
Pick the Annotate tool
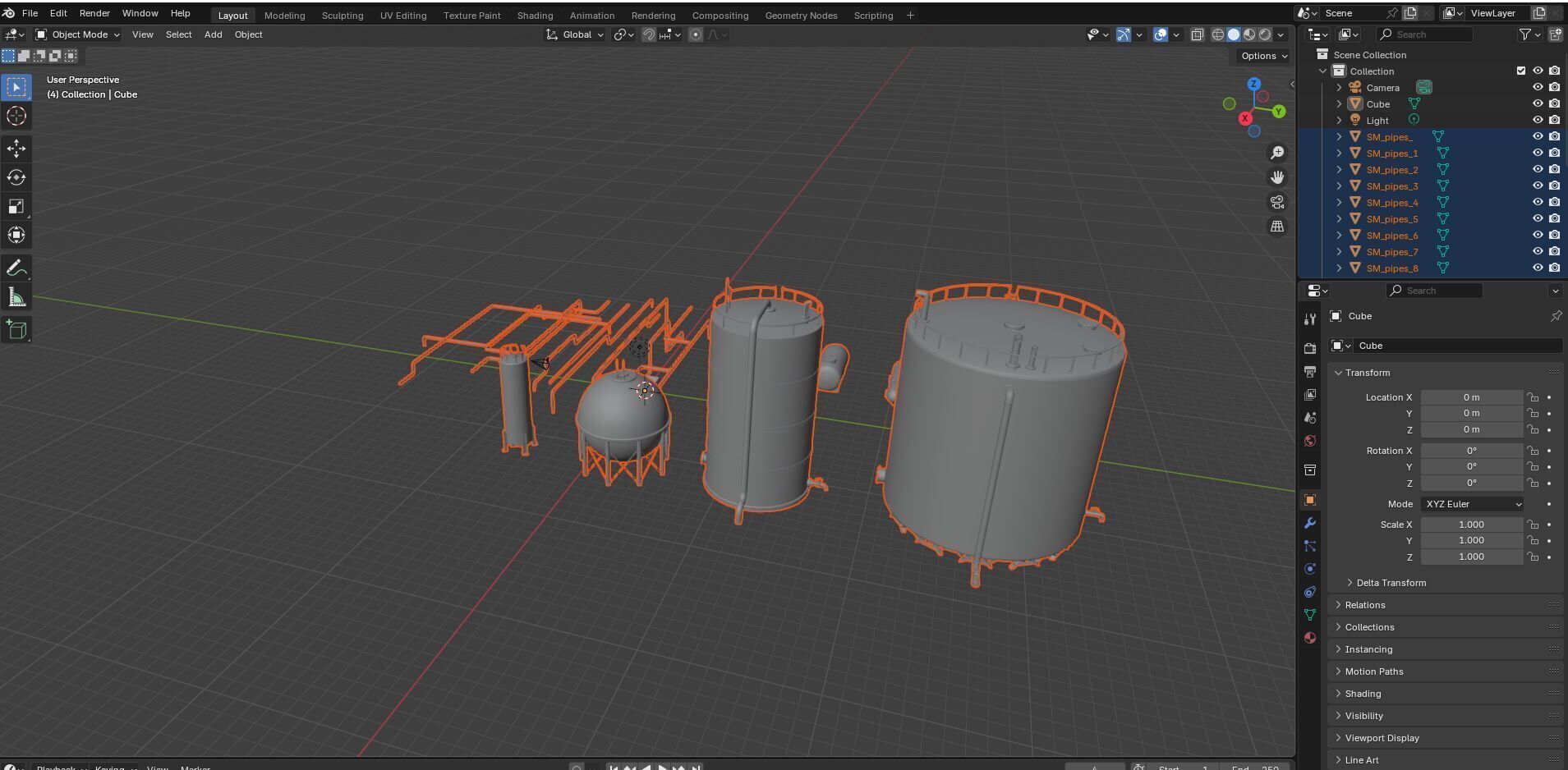(x=16, y=268)
